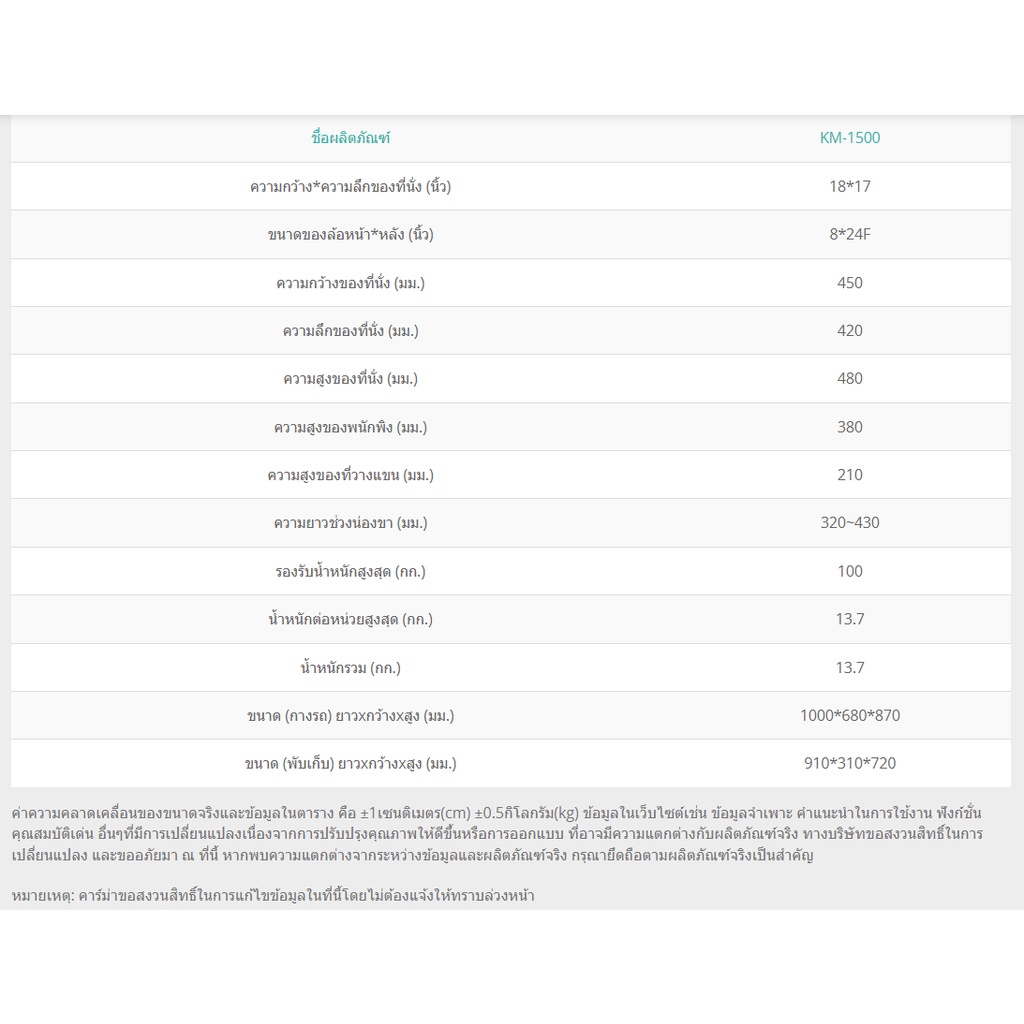Select the 910*310*720 folded dimensions value
Screen dimensions: 1024x1024
click(850, 763)
